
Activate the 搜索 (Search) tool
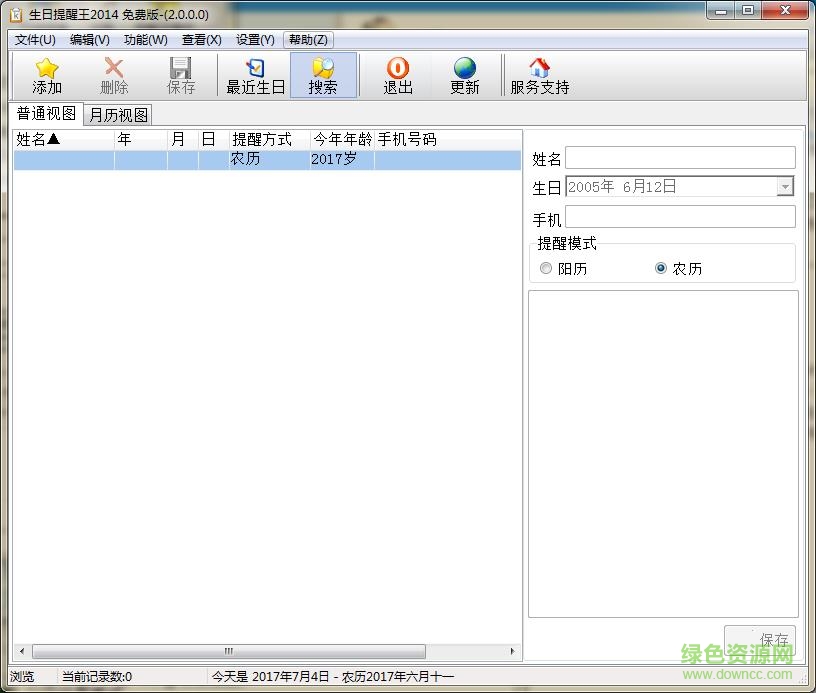[323, 74]
